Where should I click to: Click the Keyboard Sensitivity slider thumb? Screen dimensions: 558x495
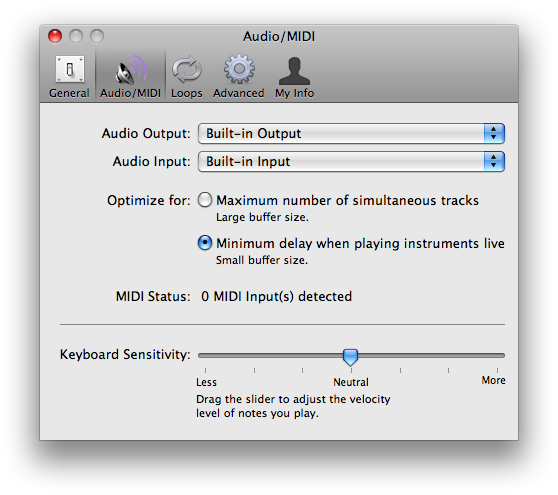point(350,357)
